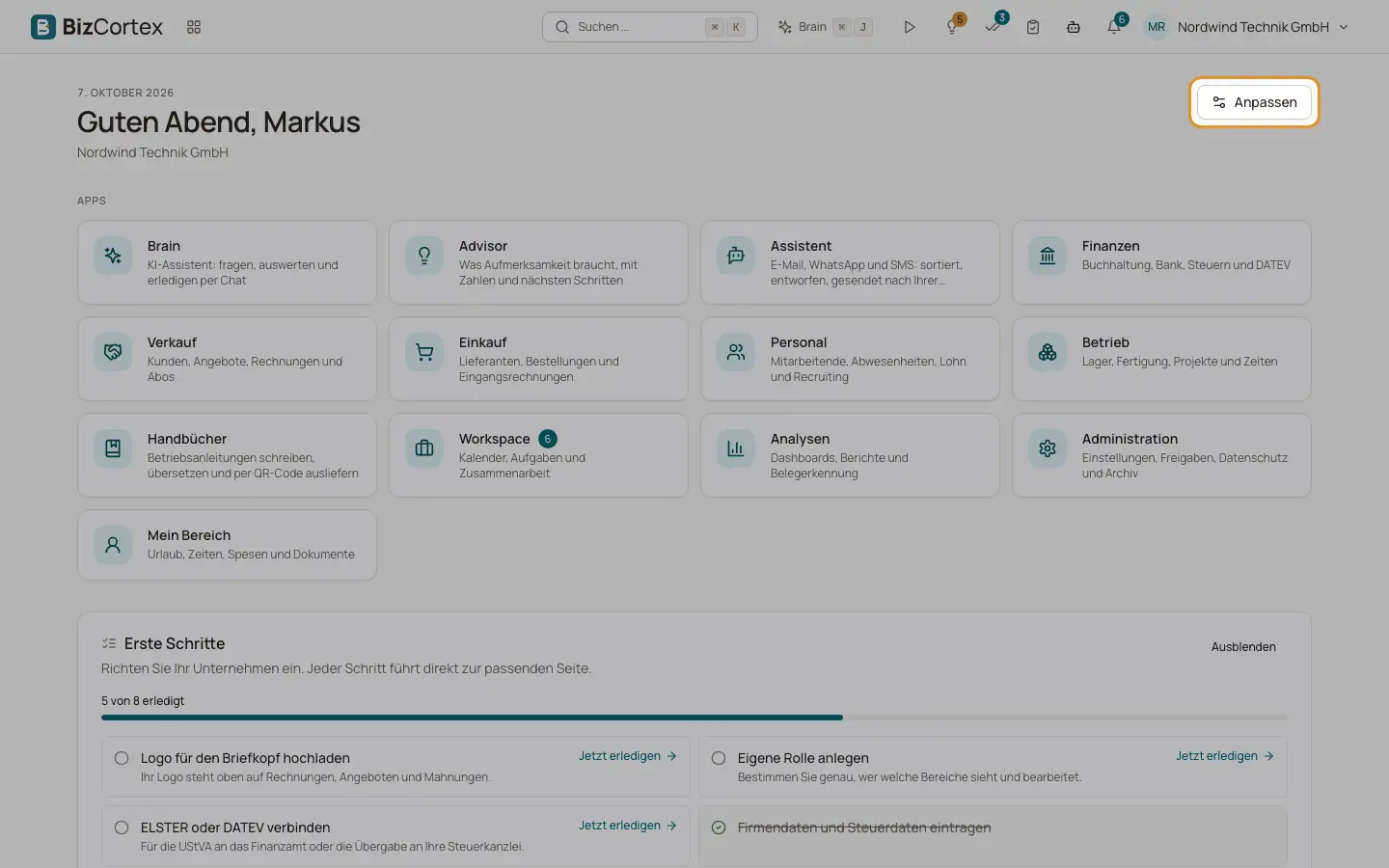
Task: Open the Anpassen customization button
Action: [1254, 102]
